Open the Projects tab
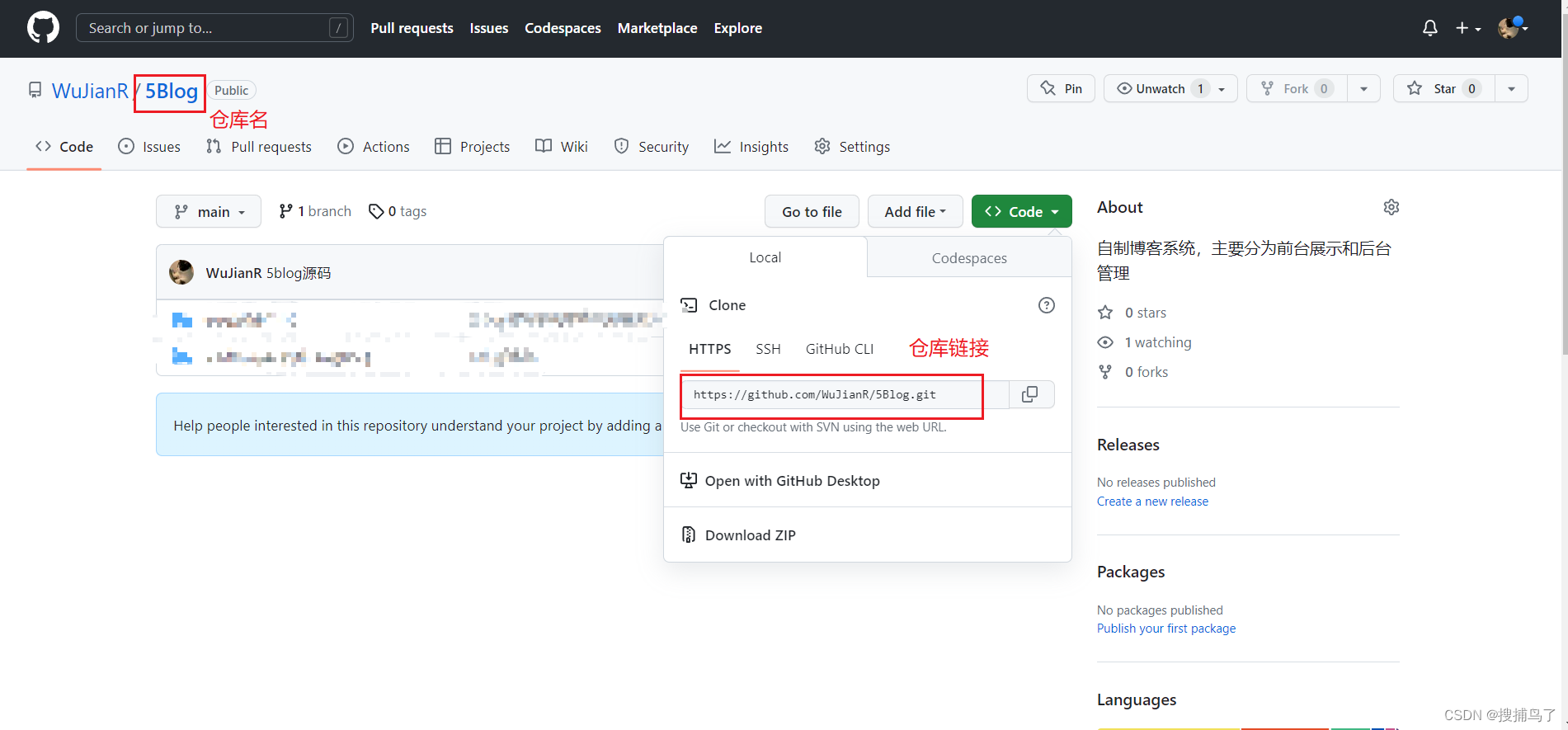Viewport: 1568px width, 730px height. pyautogui.click(x=473, y=147)
